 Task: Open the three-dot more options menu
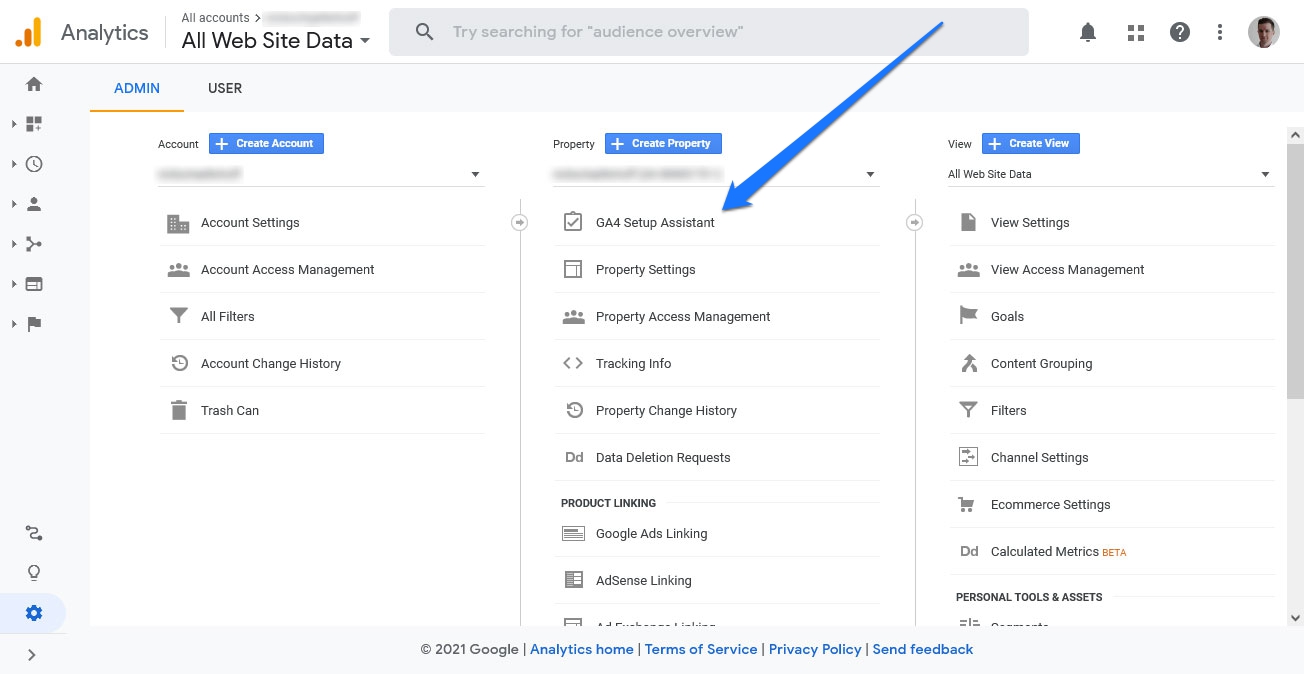tap(1220, 32)
